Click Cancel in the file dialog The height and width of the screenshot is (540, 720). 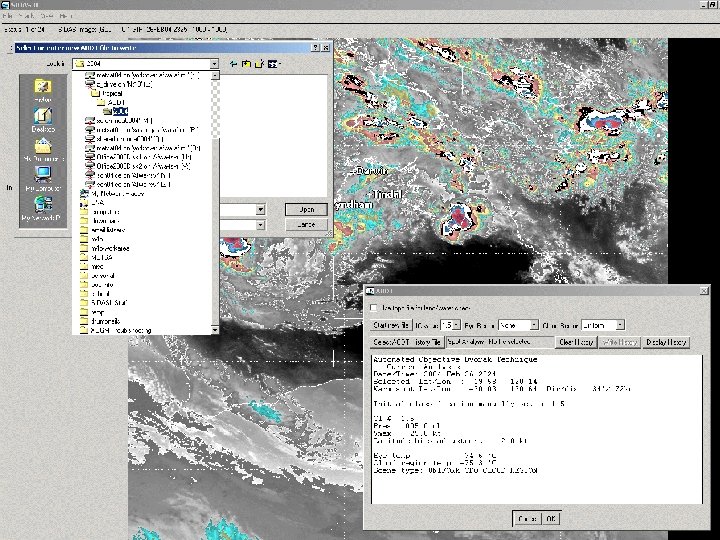(x=306, y=225)
